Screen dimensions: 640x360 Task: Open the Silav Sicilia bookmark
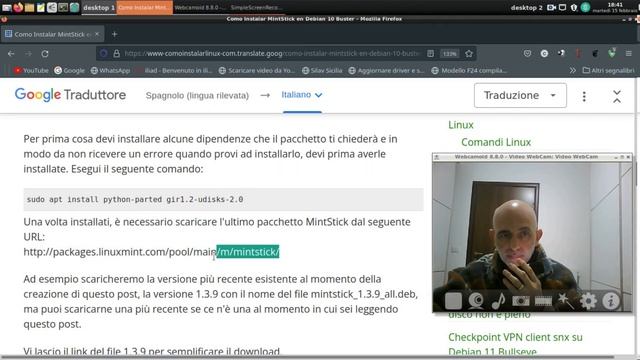coord(322,70)
